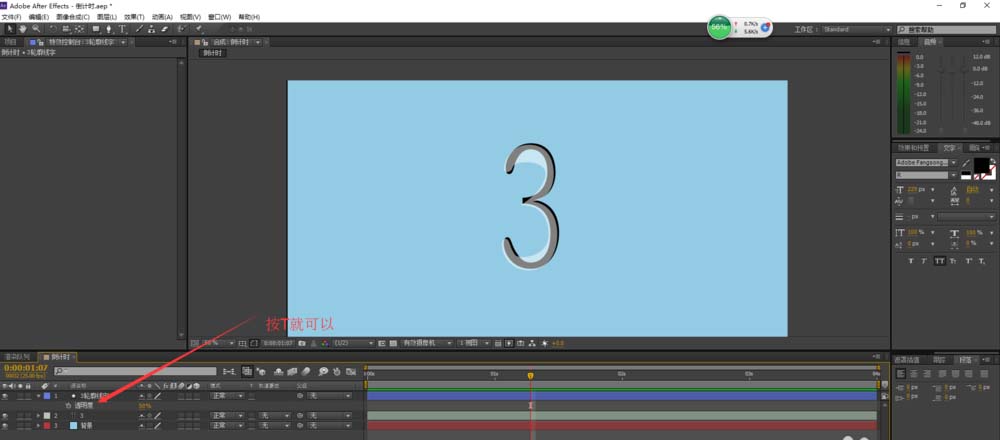The width and height of the screenshot is (1000, 440).
Task: Click the black text fill color swatch
Action: (x=981, y=165)
